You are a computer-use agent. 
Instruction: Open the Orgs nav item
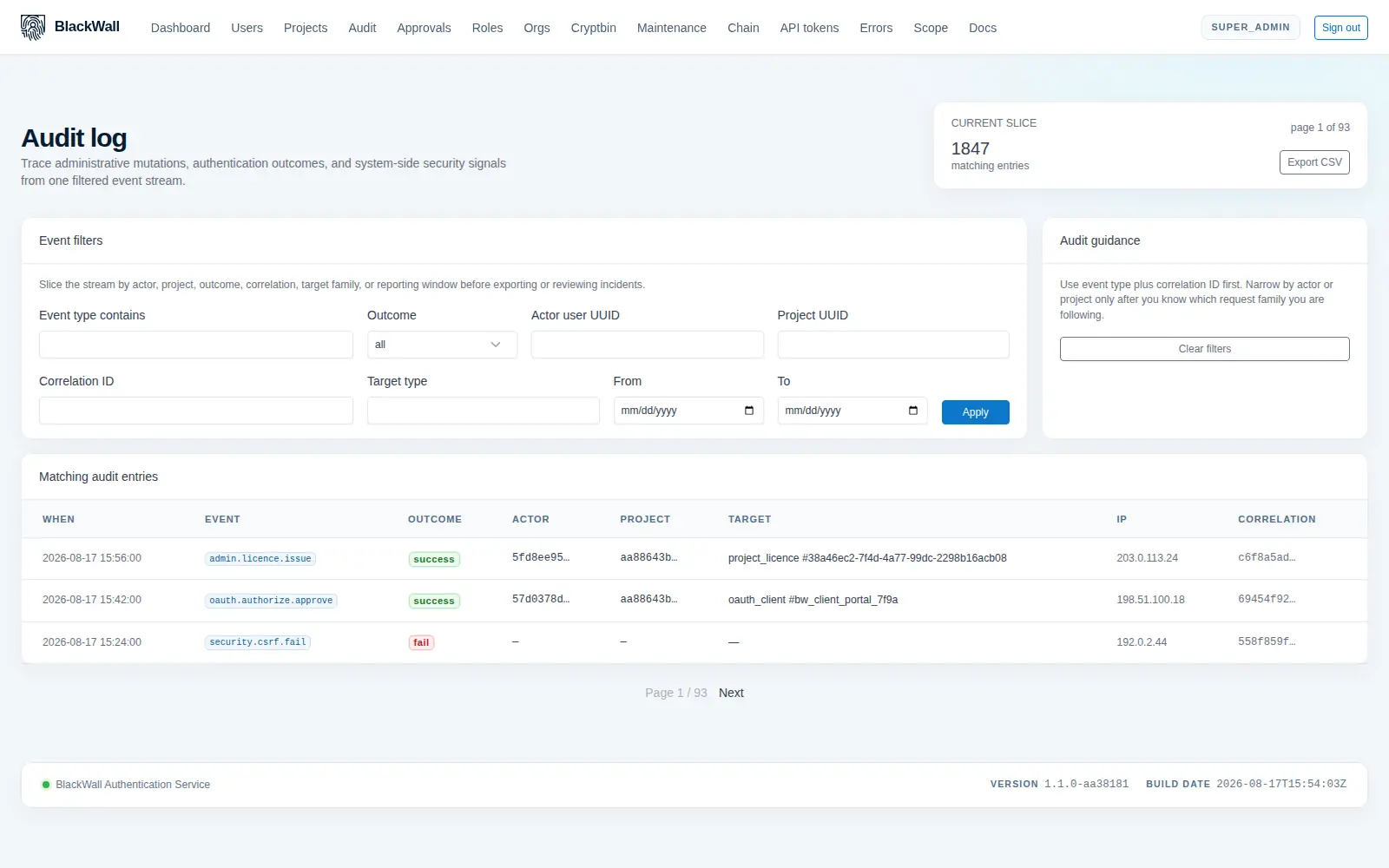point(537,28)
